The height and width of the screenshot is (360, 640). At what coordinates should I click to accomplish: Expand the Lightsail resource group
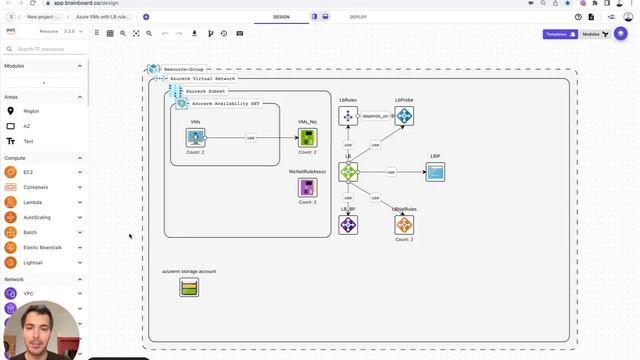pyautogui.click(x=80, y=262)
